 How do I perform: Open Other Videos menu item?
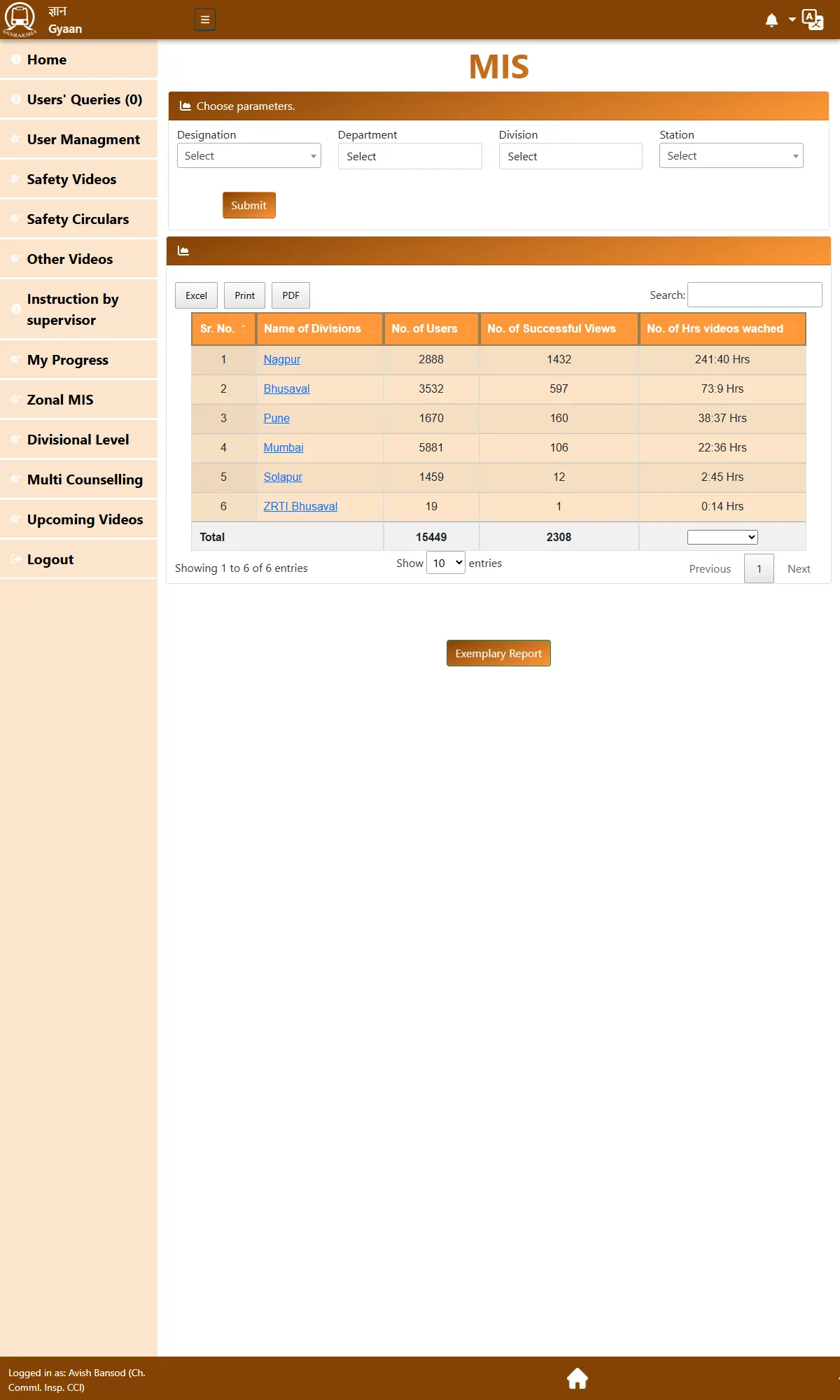coord(78,259)
